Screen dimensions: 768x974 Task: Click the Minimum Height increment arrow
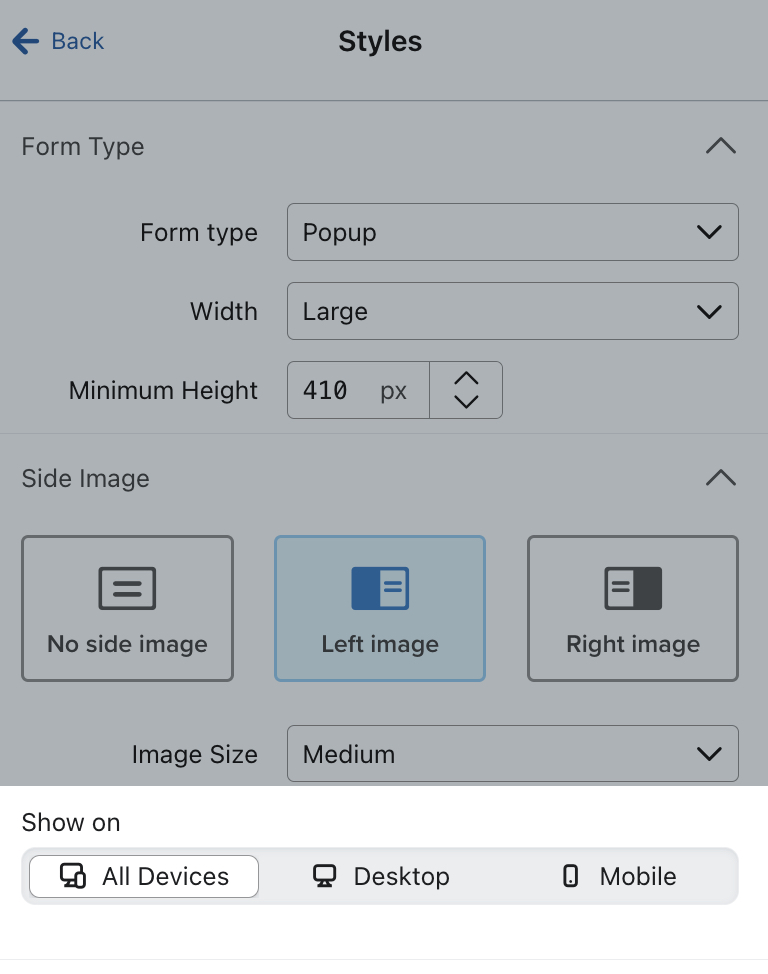(x=466, y=379)
